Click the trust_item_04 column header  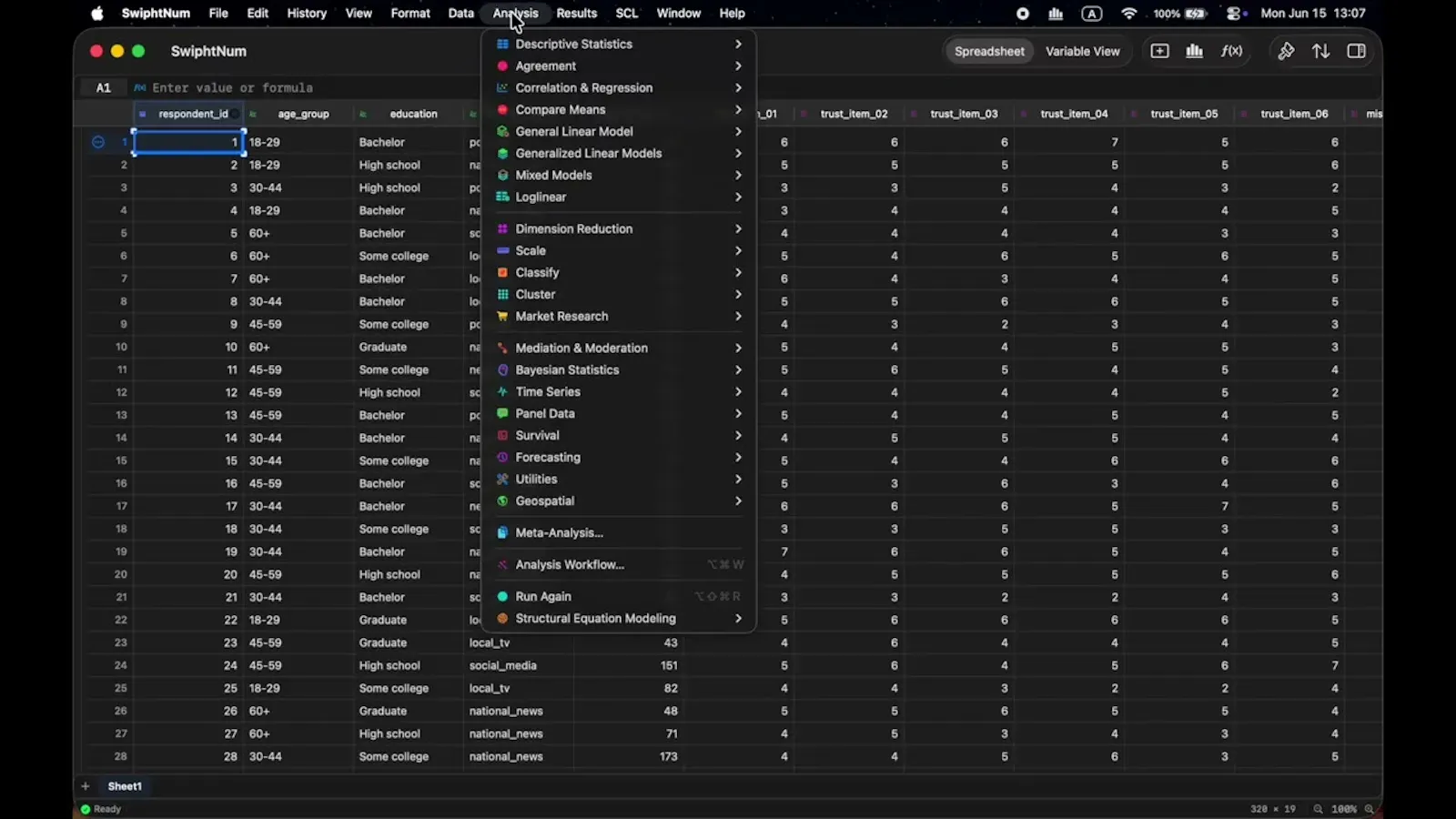pyautogui.click(x=1069, y=114)
